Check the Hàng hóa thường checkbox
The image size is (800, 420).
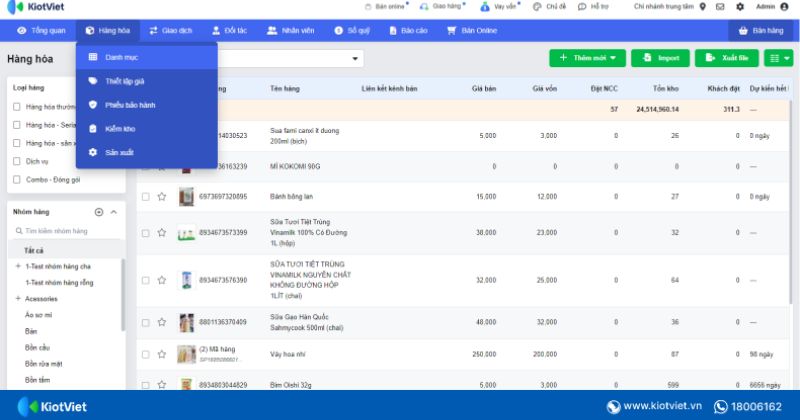coord(17,107)
